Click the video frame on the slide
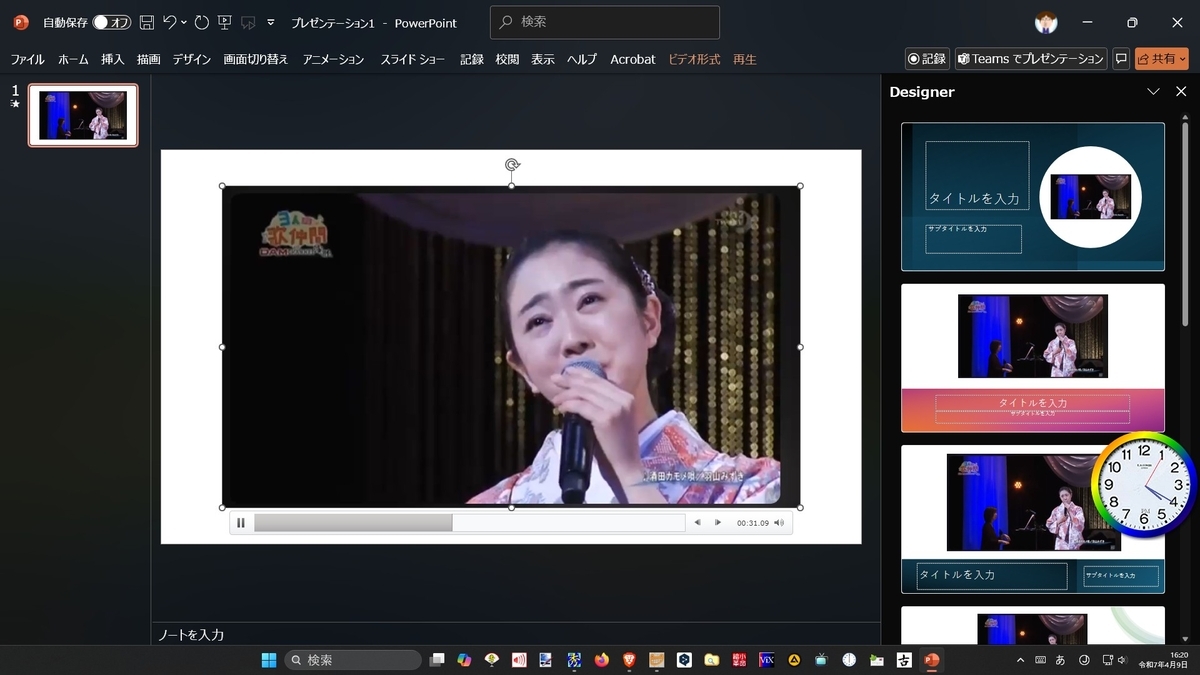The image size is (1200, 675). (511, 346)
